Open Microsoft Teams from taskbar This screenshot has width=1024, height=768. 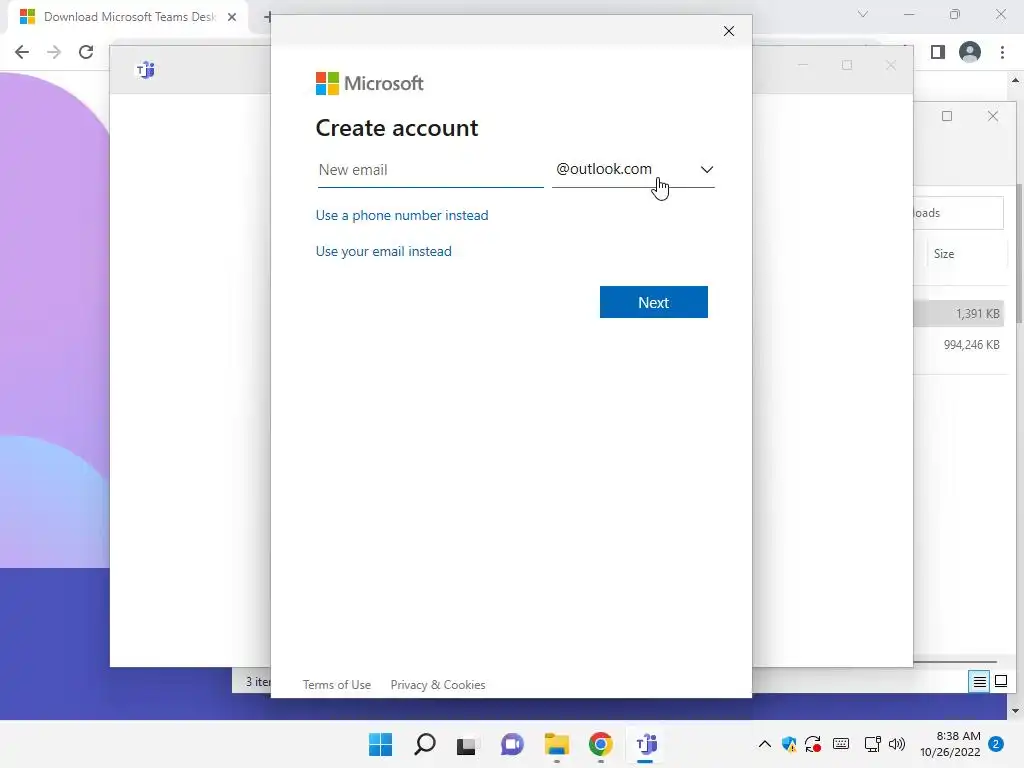pos(646,744)
